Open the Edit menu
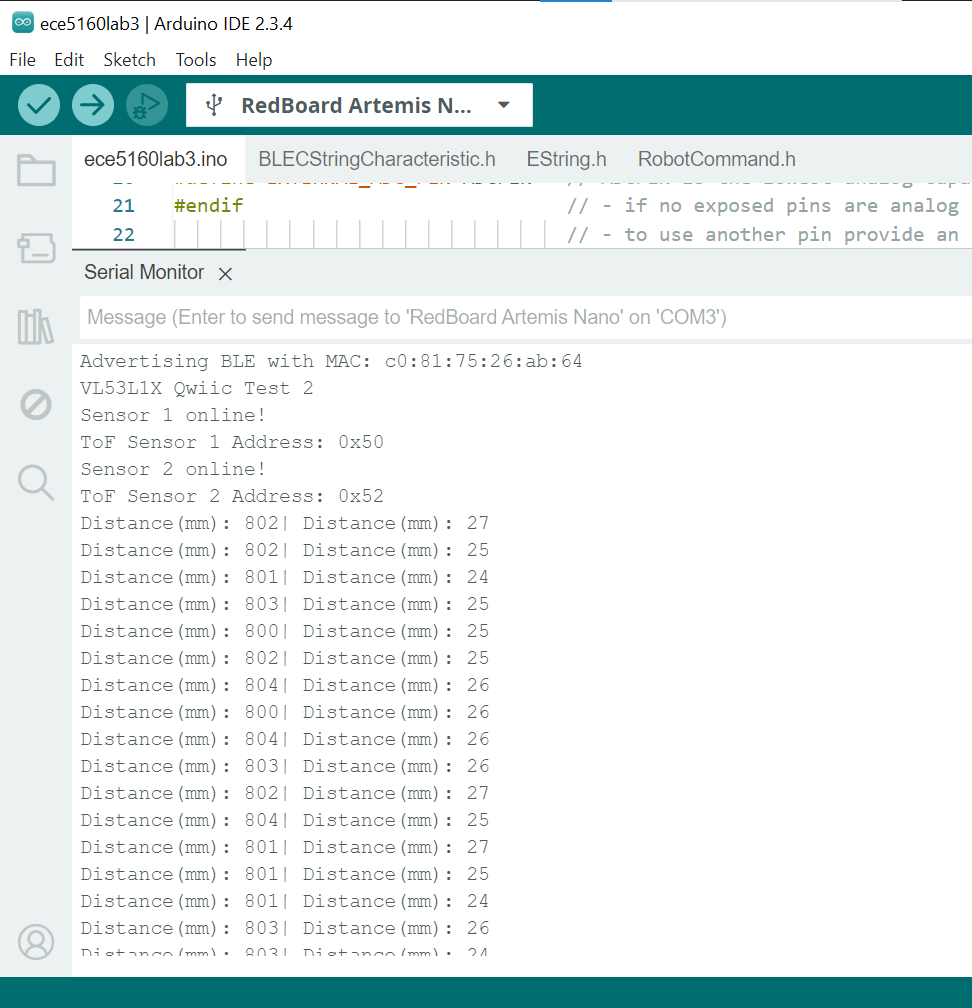 [x=69, y=60]
